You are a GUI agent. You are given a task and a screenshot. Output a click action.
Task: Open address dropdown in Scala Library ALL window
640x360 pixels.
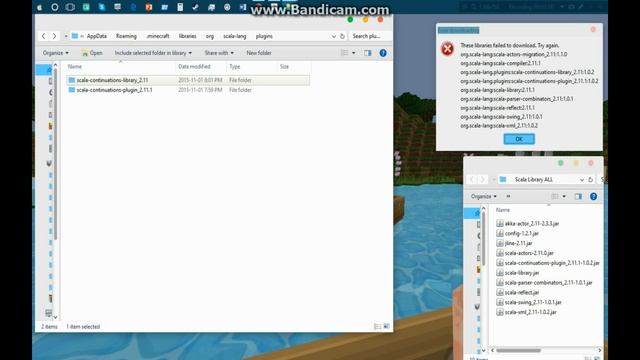(582, 180)
